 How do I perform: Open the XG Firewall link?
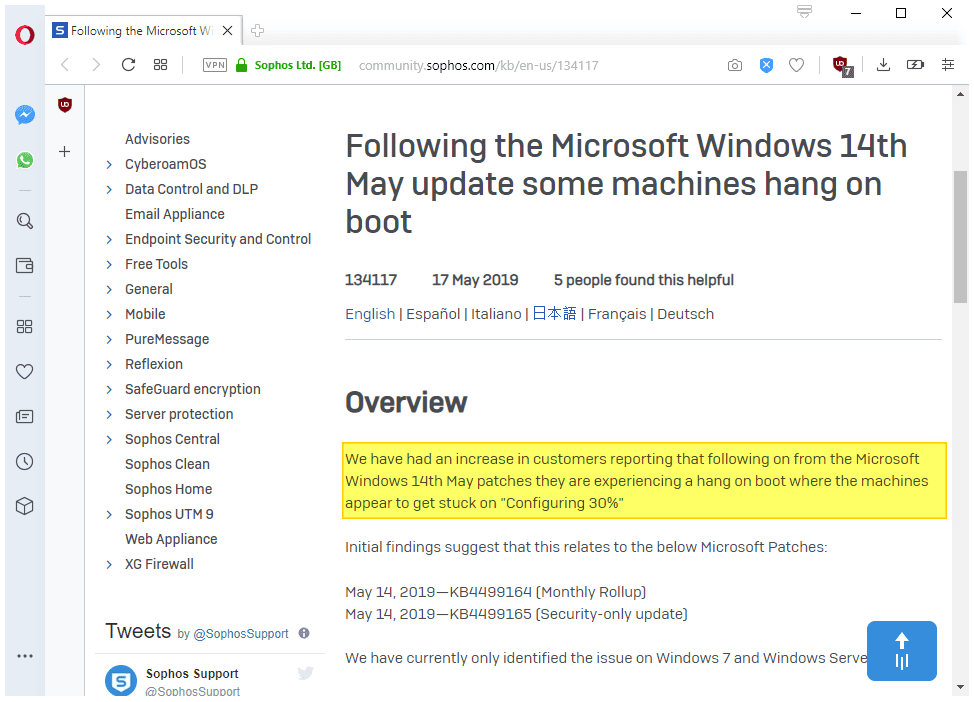[x=159, y=564]
